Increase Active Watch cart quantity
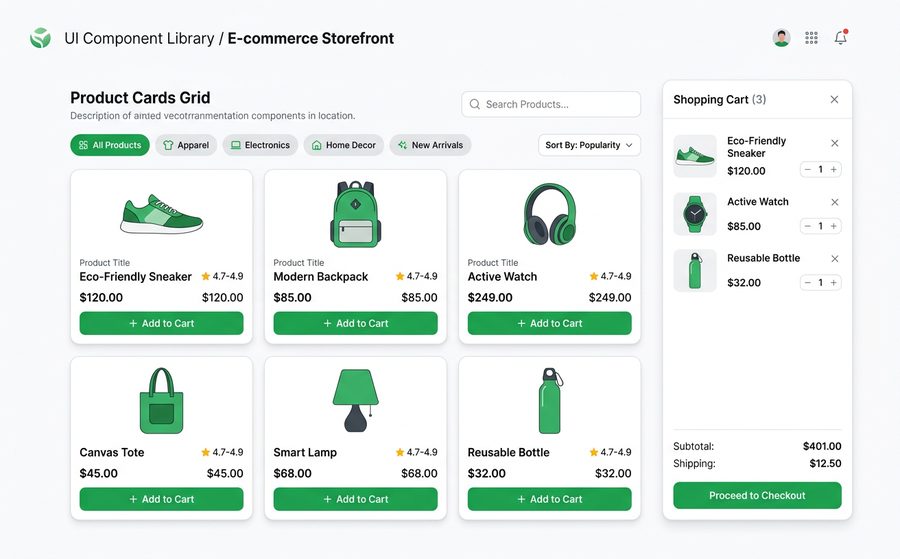 point(833,226)
